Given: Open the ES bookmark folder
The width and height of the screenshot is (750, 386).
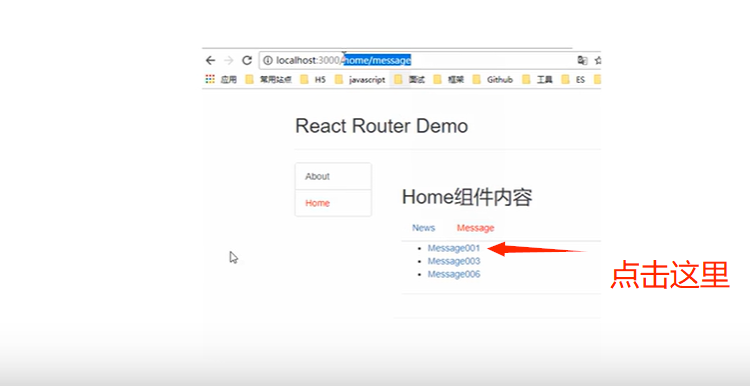Looking at the screenshot, I should [574, 80].
